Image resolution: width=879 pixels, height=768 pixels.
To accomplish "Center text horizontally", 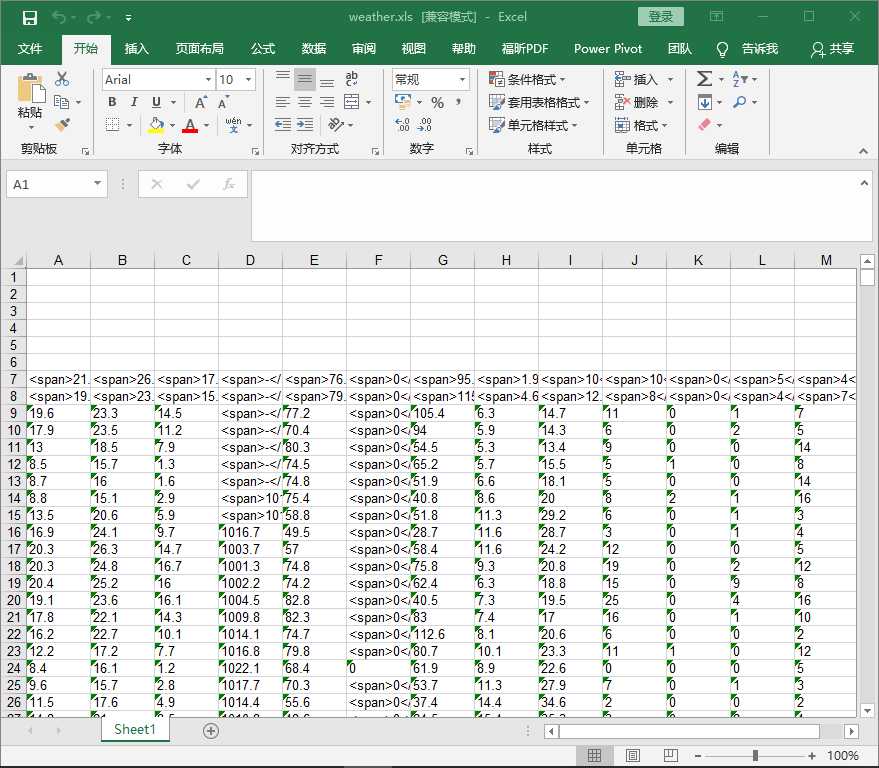I will [x=305, y=102].
